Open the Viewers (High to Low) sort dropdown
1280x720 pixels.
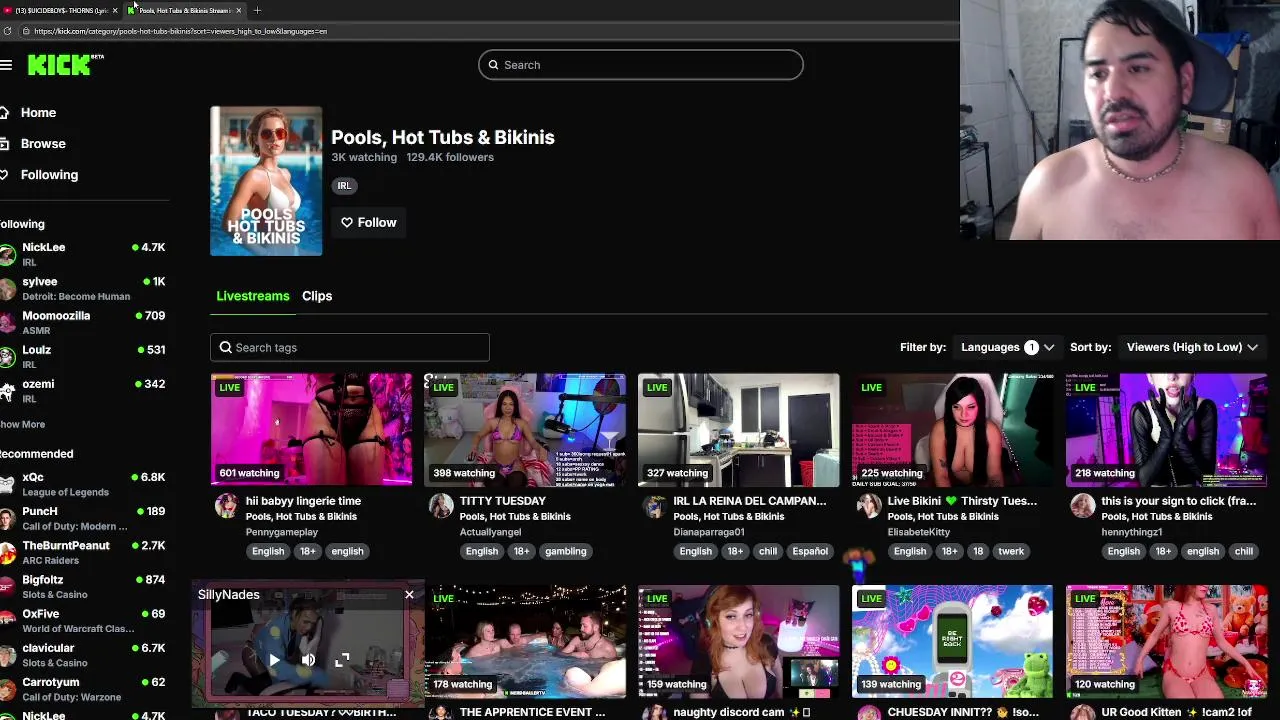coord(1191,347)
